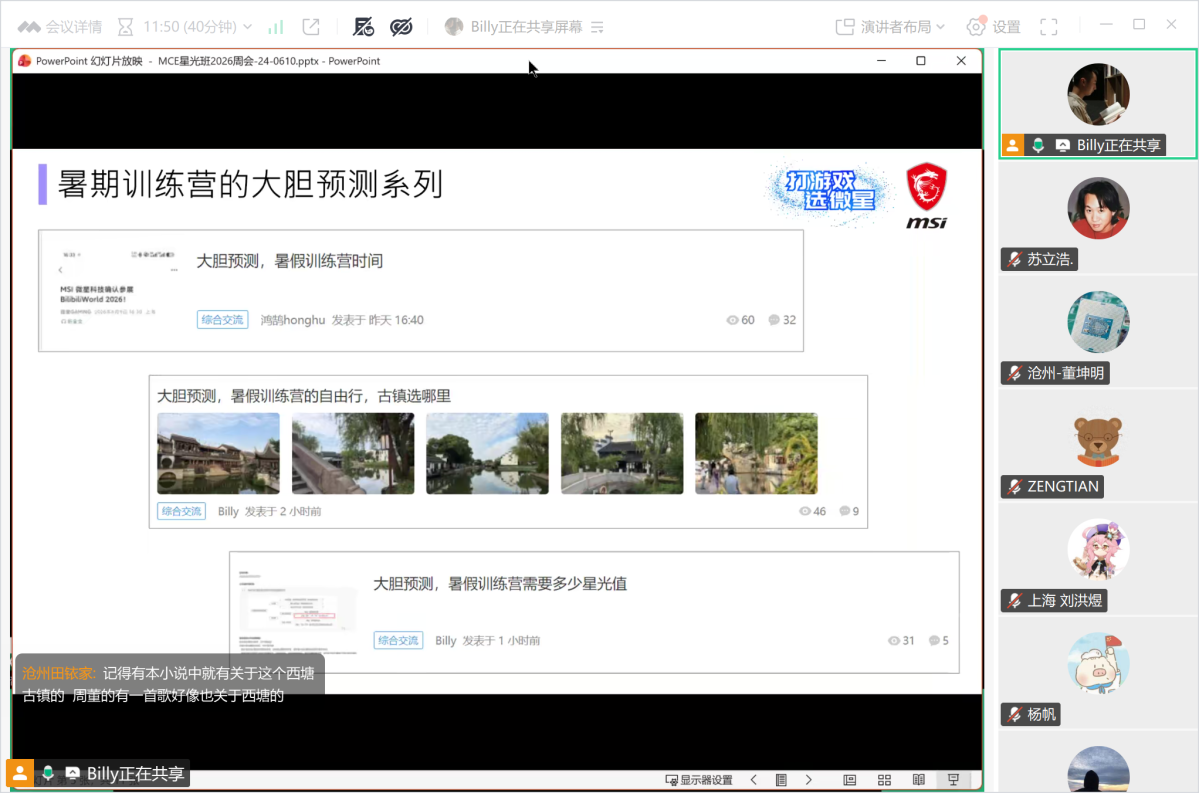
Task: Toggle the hide-view eye icon
Action: [401, 27]
